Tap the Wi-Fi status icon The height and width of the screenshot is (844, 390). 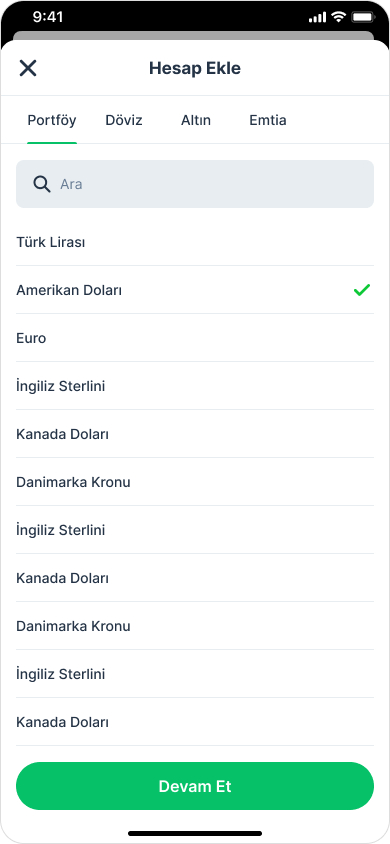click(x=338, y=17)
